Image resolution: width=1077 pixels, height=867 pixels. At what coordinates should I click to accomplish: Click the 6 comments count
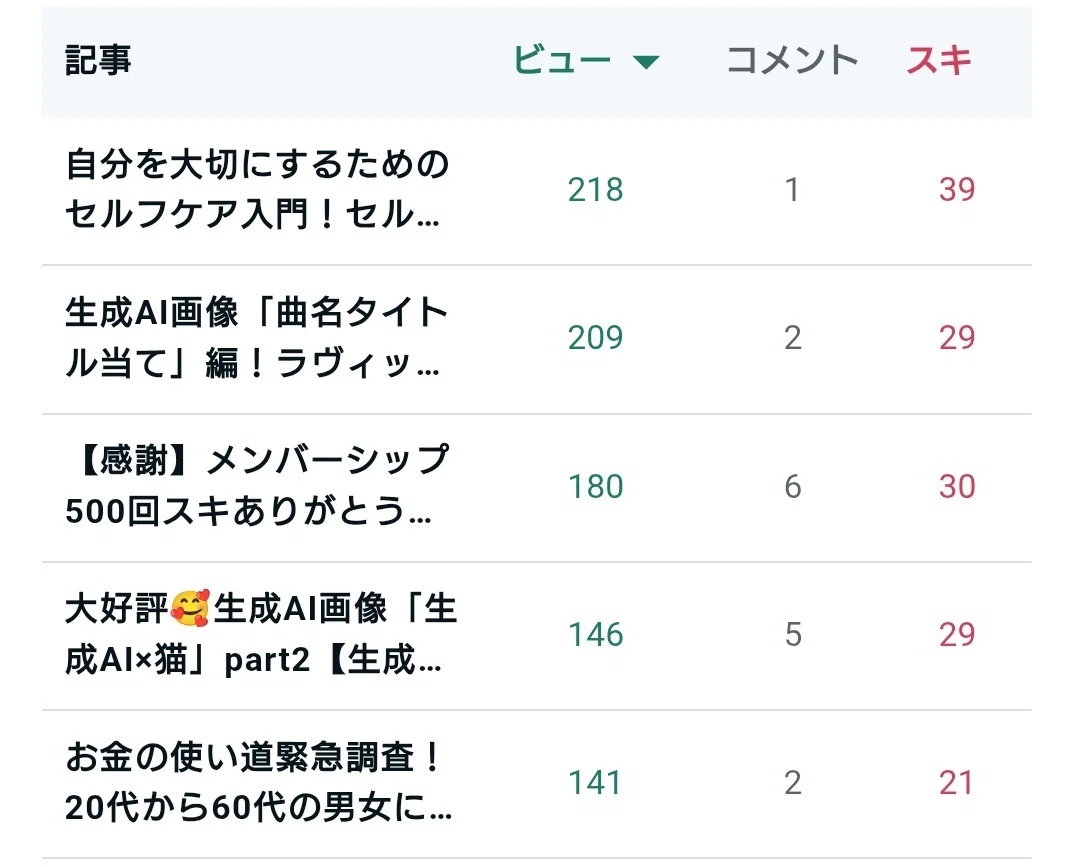pyautogui.click(x=793, y=486)
